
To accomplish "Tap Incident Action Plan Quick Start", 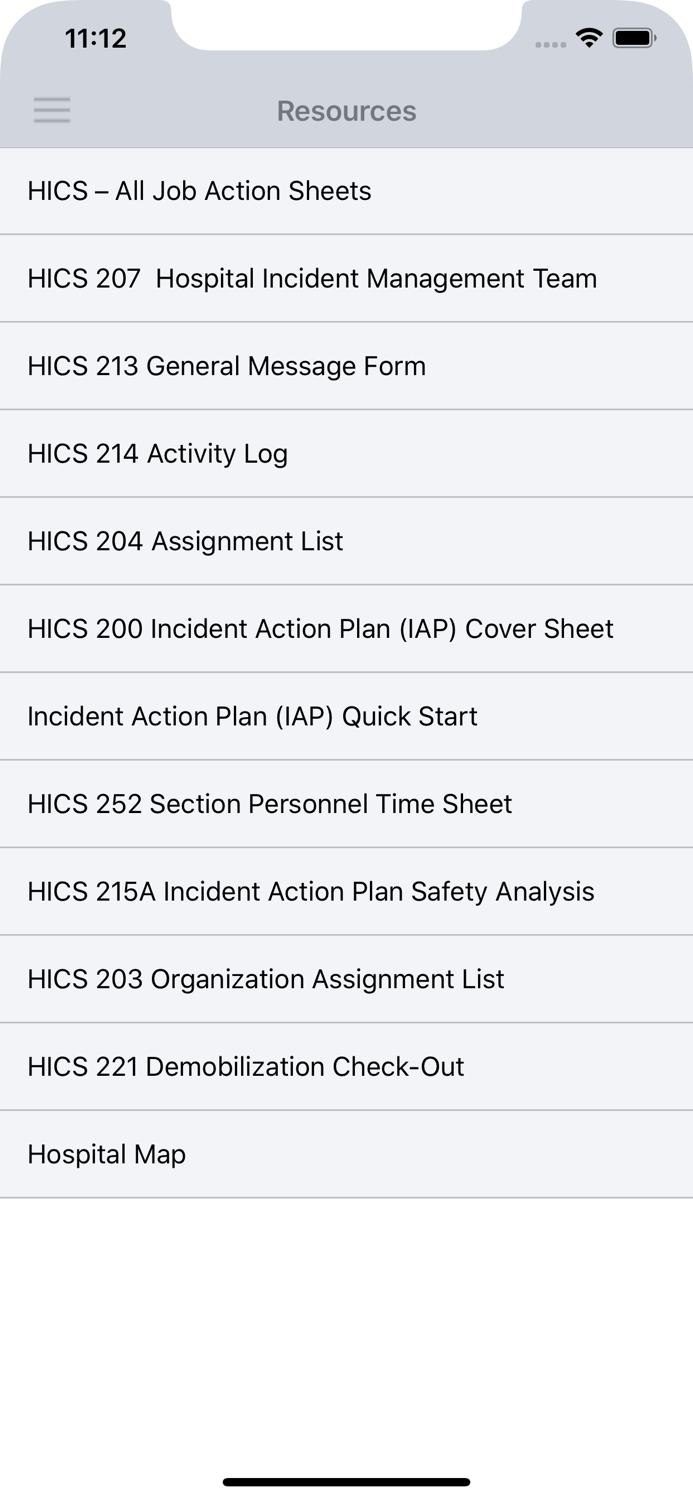I will coord(252,716).
